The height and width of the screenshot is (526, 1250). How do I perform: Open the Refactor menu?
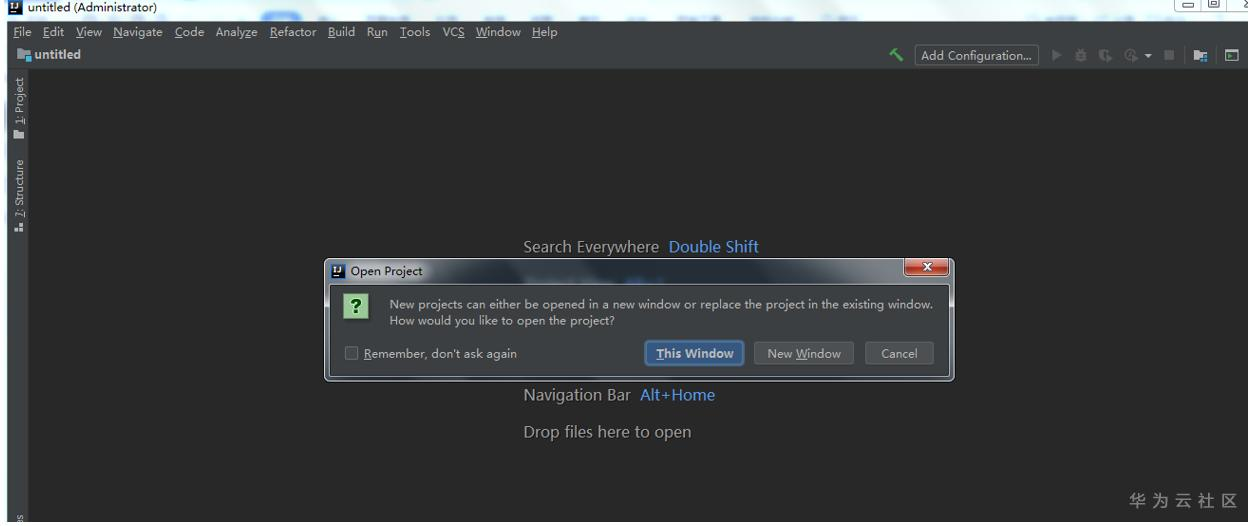click(293, 32)
